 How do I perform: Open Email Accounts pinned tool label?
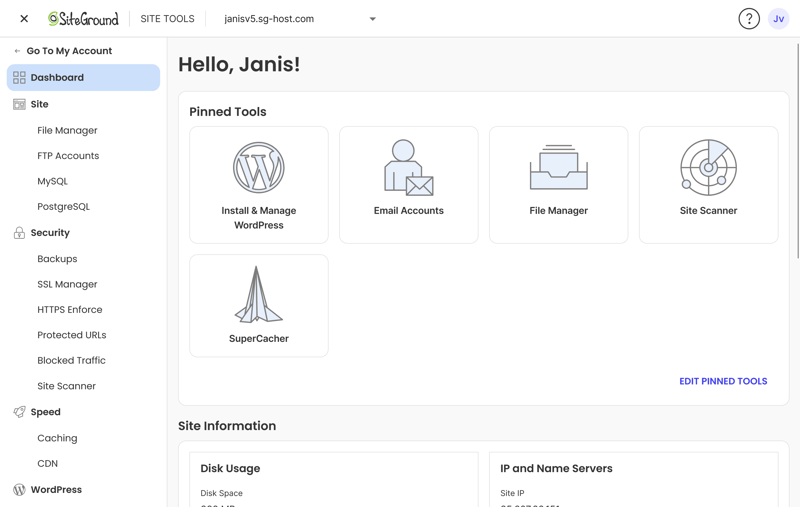[409, 211]
